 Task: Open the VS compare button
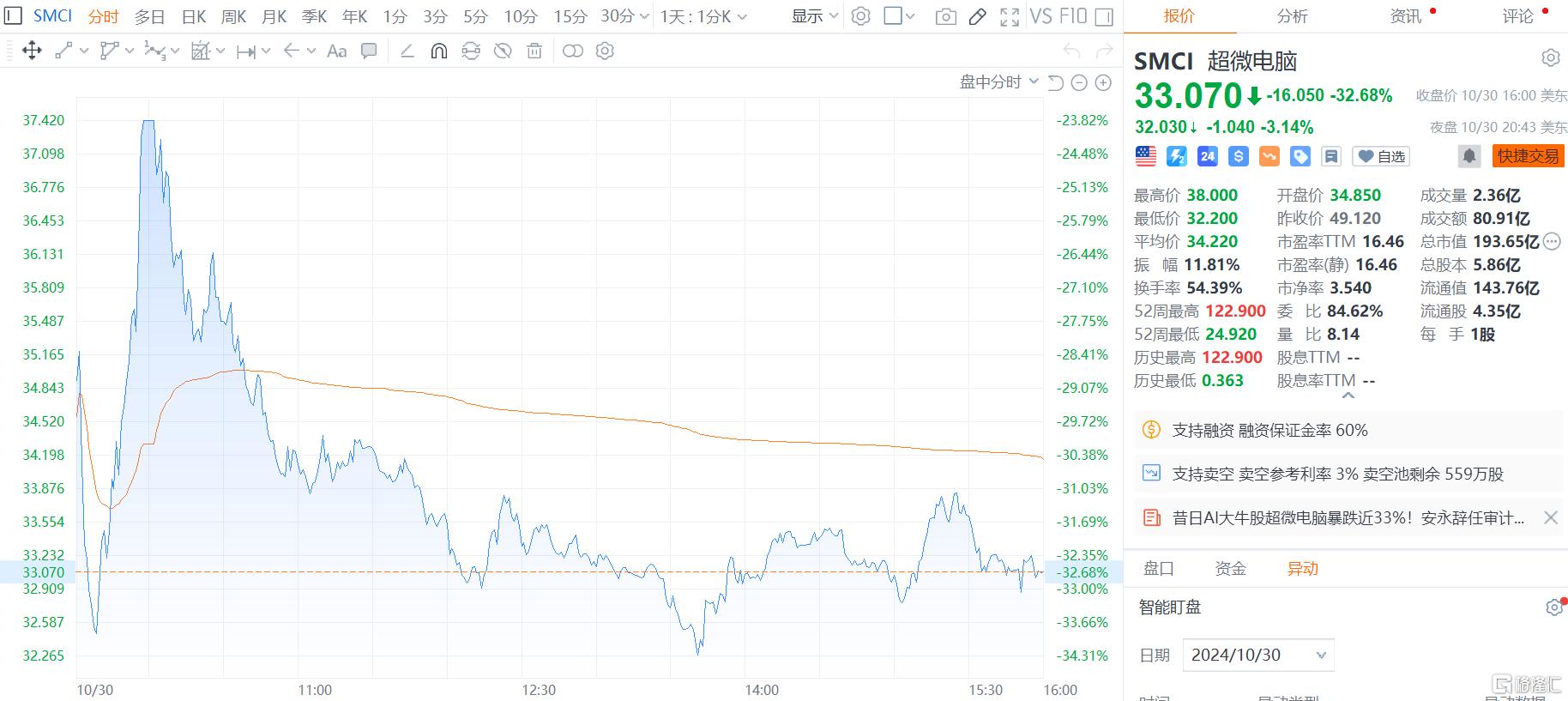[1041, 16]
